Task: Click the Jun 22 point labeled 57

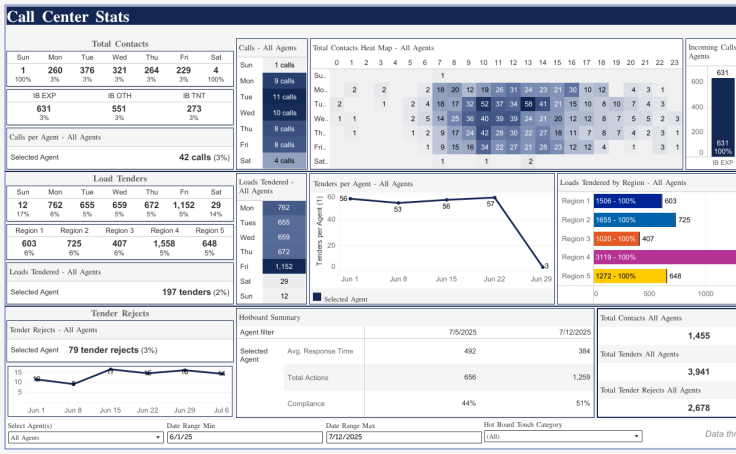Action: click(494, 198)
